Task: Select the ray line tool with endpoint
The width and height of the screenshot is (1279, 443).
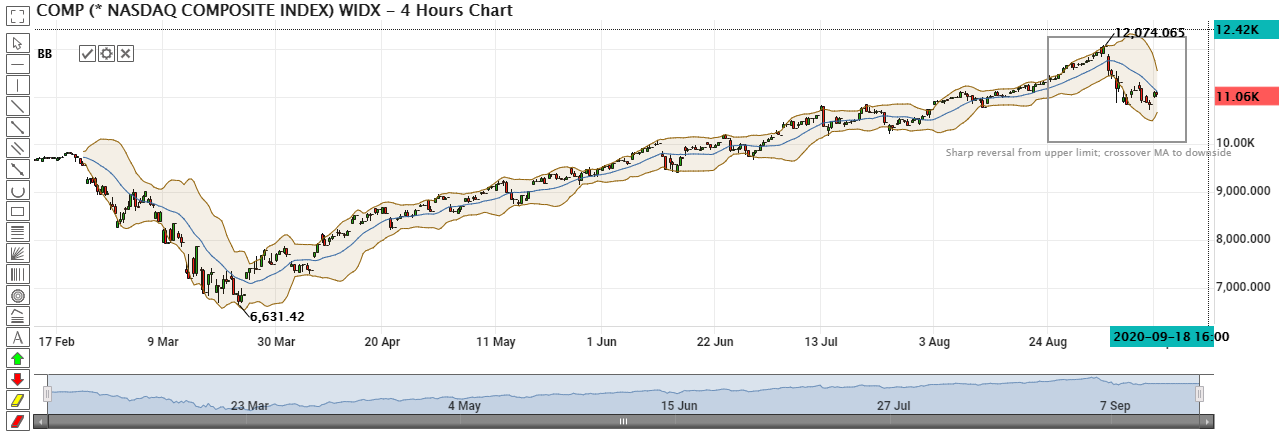Action: [17, 127]
